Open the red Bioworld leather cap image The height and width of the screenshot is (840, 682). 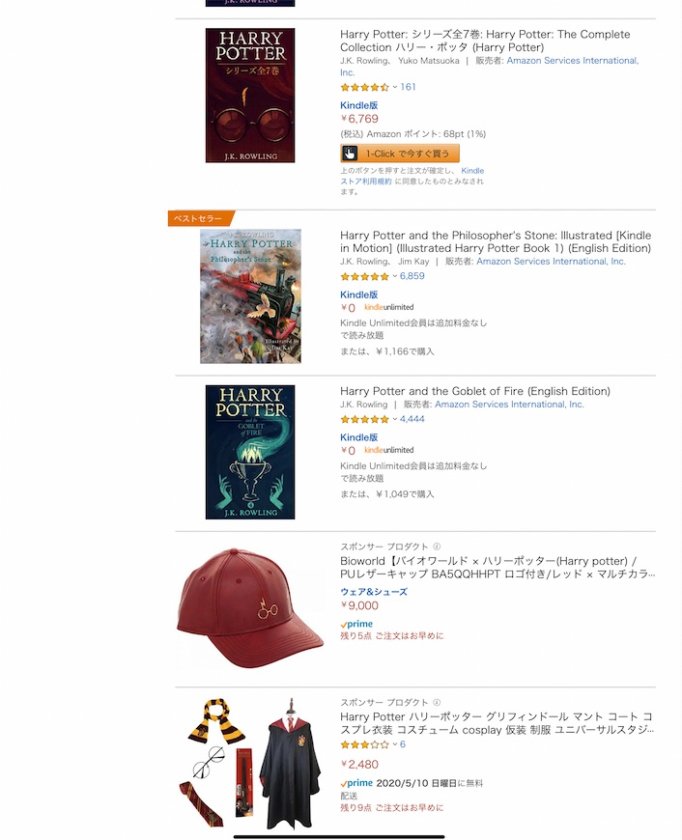(x=250, y=608)
